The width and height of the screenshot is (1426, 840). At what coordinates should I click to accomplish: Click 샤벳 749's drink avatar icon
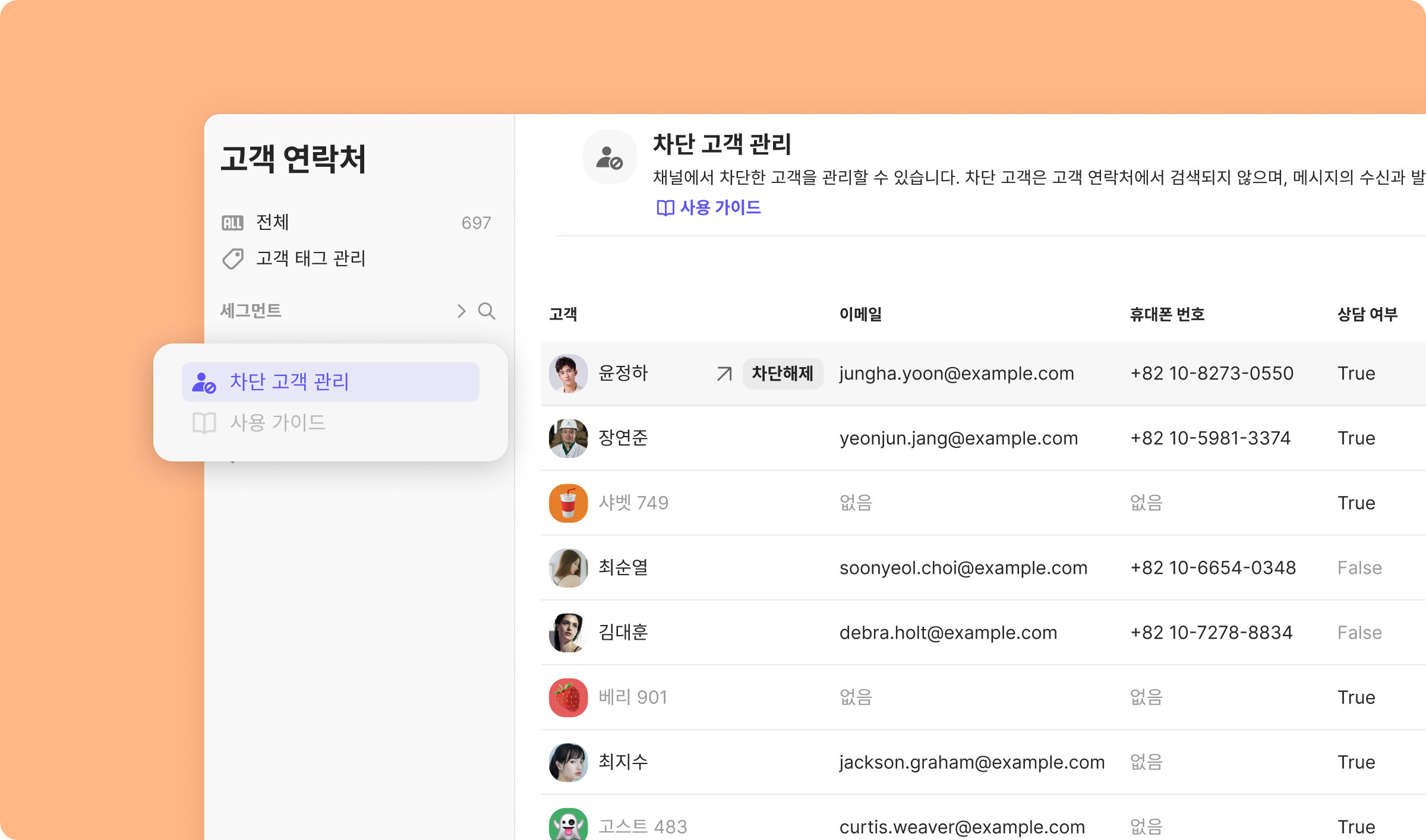pos(568,503)
